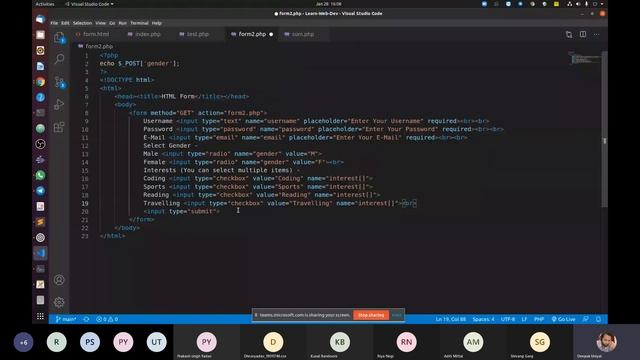Open LibreOffice Writer from the dock
This screenshot has width=640, height=360.
pos(40,66)
